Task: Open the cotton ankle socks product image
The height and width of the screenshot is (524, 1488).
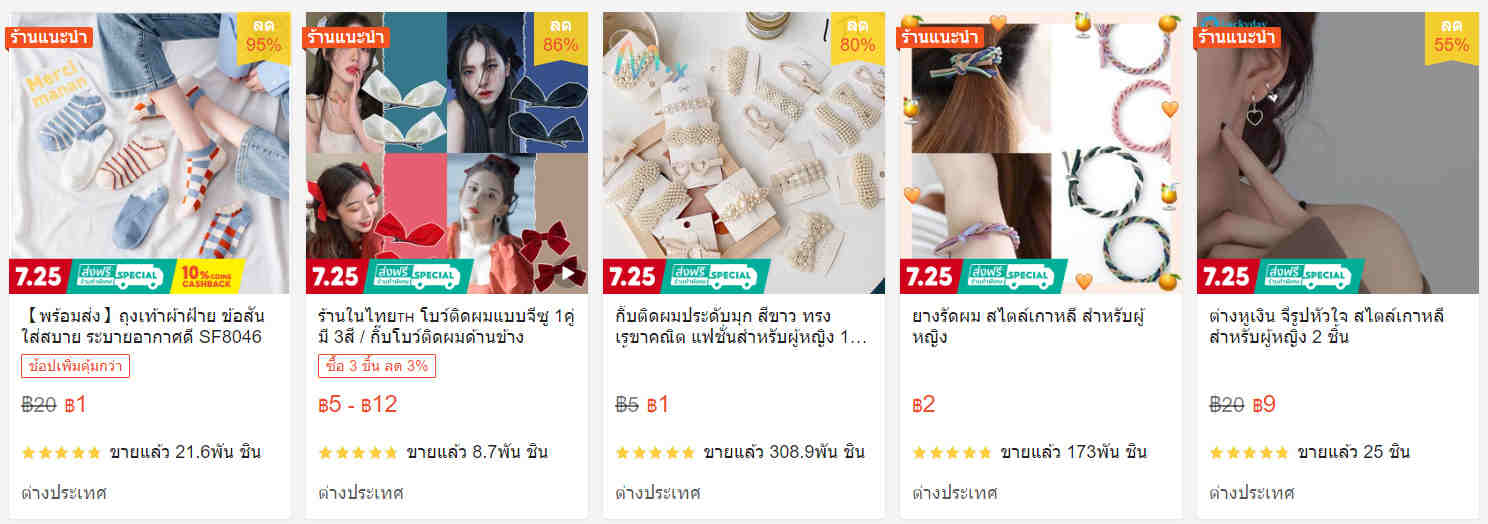Action: coord(150,153)
